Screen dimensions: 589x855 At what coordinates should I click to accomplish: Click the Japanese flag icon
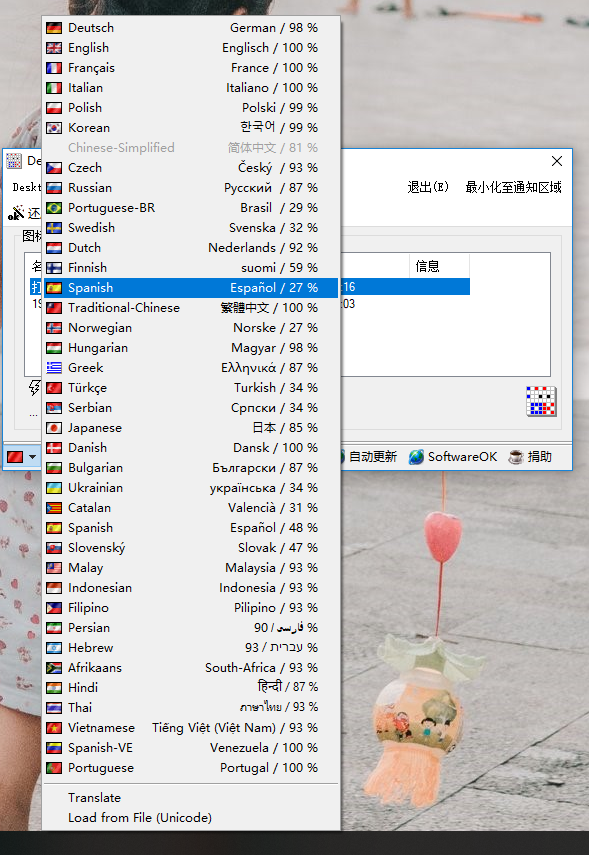tap(54, 428)
